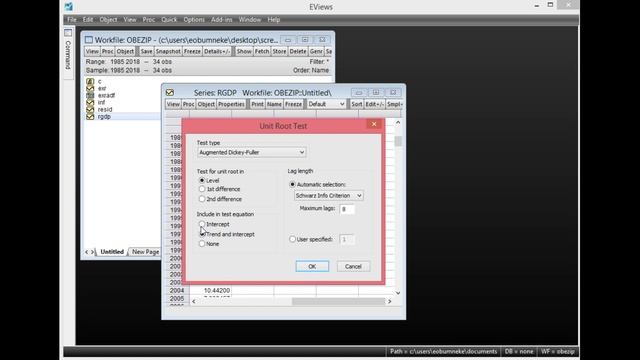Click the New Page tab in workfile
Screen dimensions: 640x360
(145, 252)
